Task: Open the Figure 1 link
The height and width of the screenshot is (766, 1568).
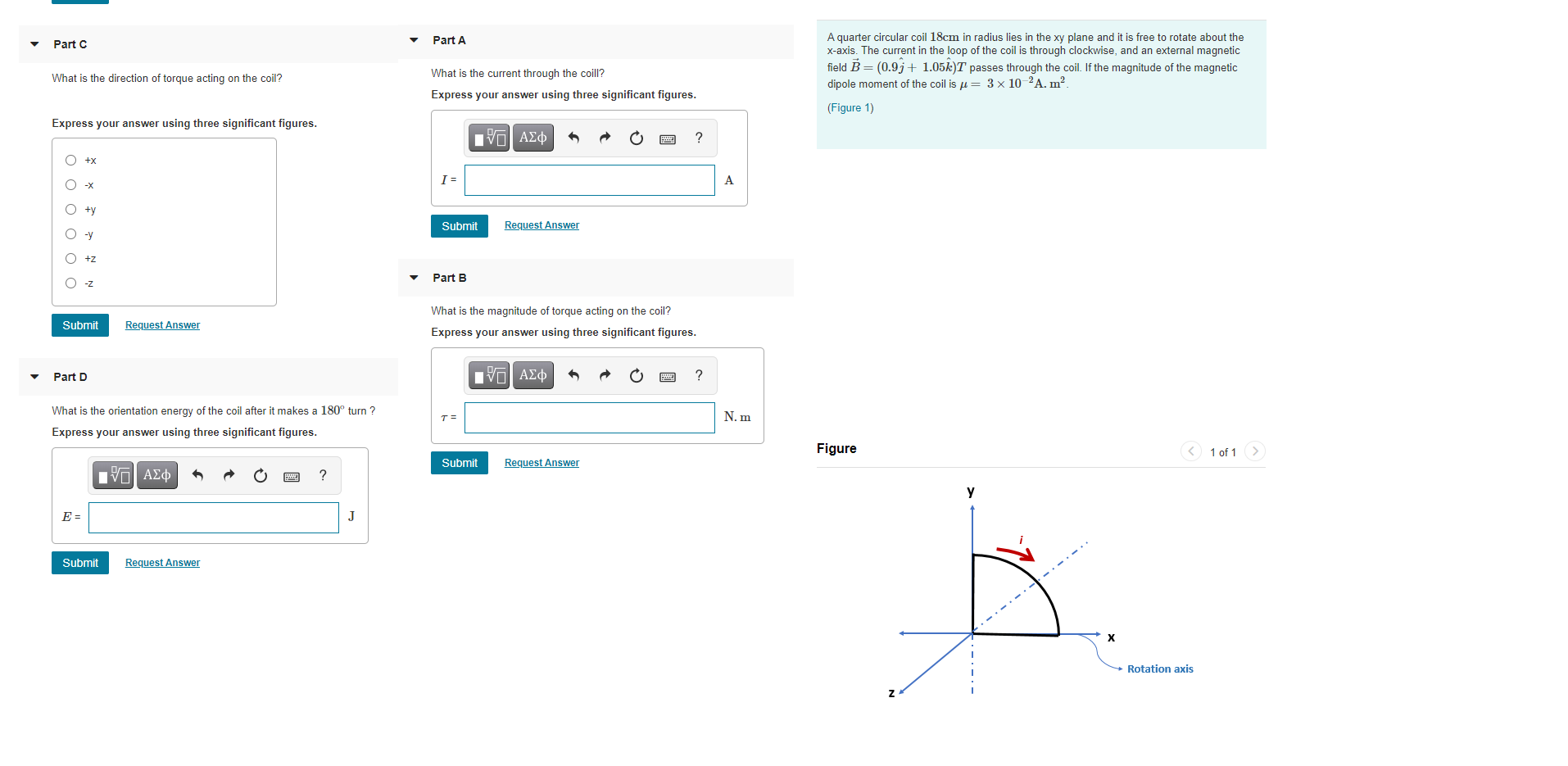Action: pyautogui.click(x=850, y=108)
